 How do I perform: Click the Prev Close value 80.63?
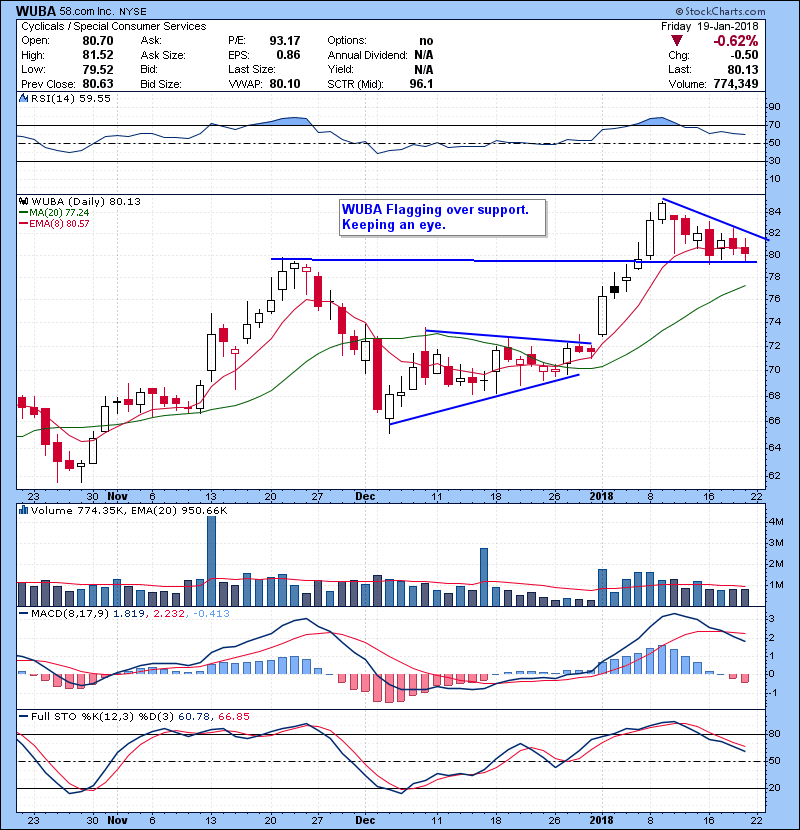(x=97, y=84)
